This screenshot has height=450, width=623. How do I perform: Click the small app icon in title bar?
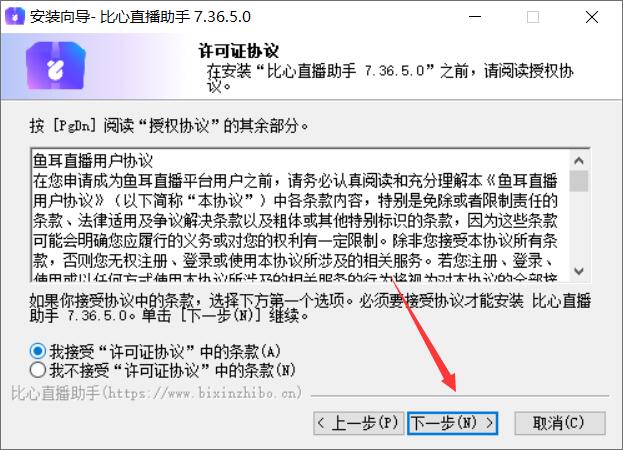tap(14, 16)
